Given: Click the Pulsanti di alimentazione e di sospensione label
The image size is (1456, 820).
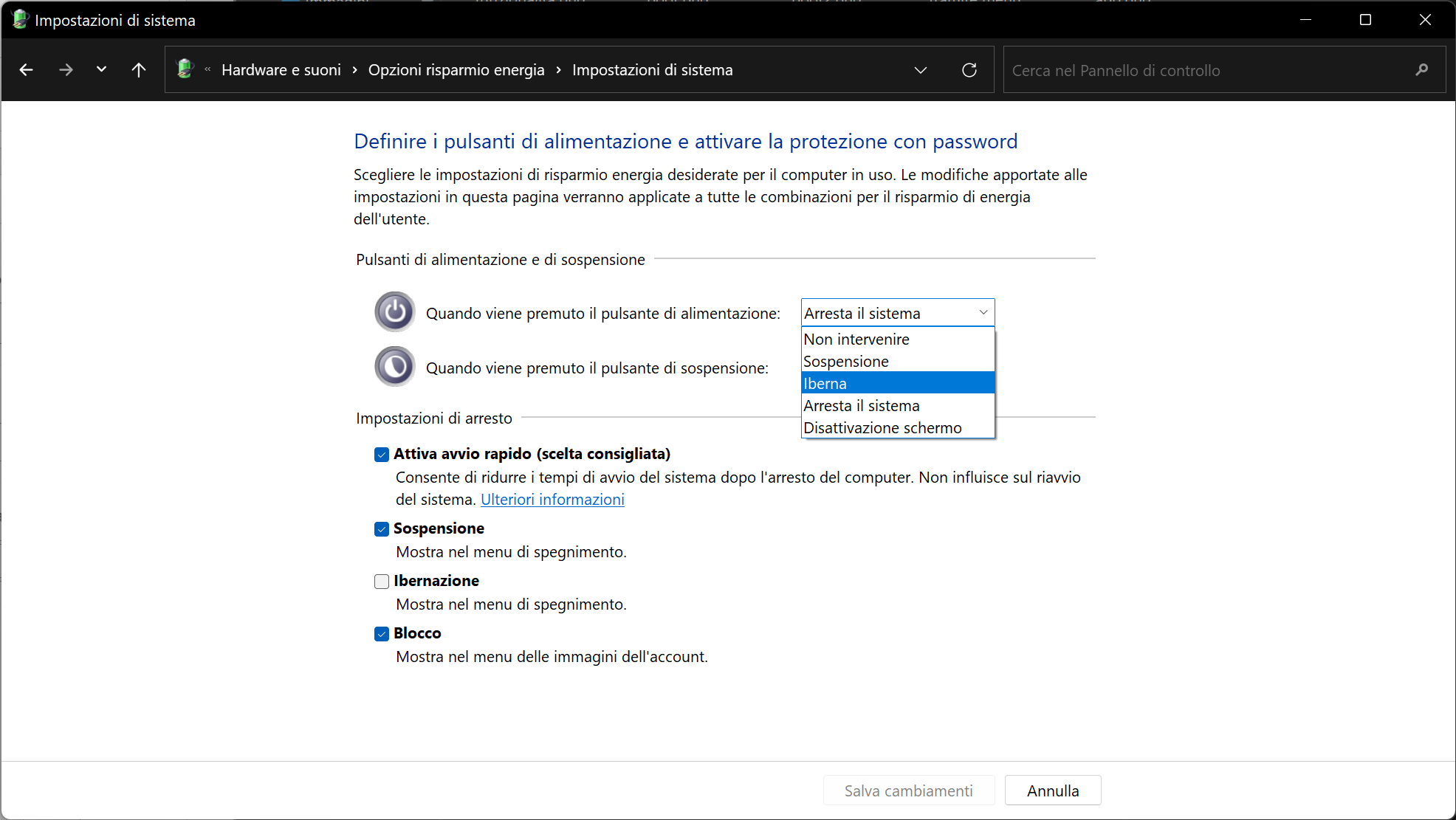Looking at the screenshot, I should click(x=501, y=260).
